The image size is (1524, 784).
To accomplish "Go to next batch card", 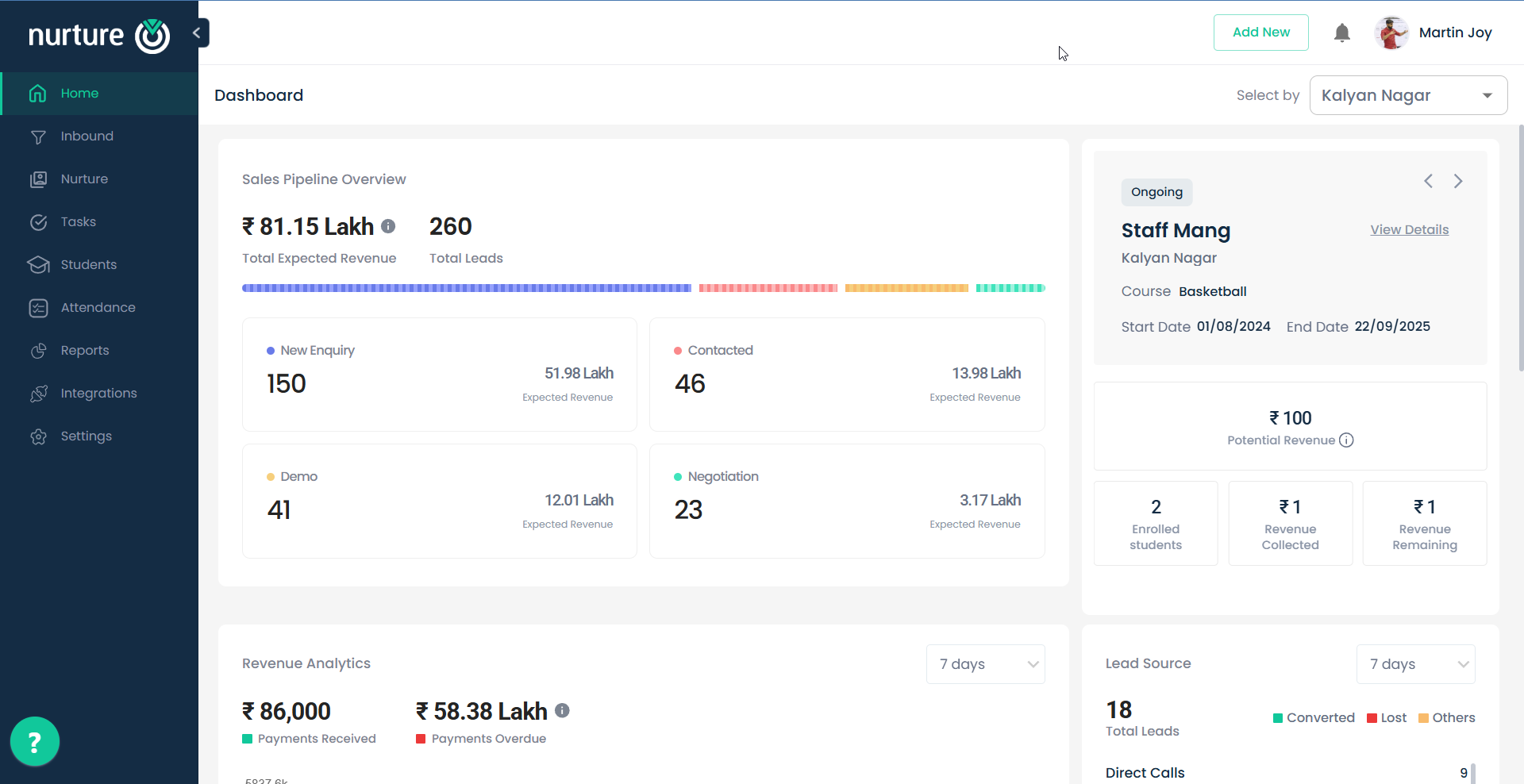I will [x=1458, y=181].
